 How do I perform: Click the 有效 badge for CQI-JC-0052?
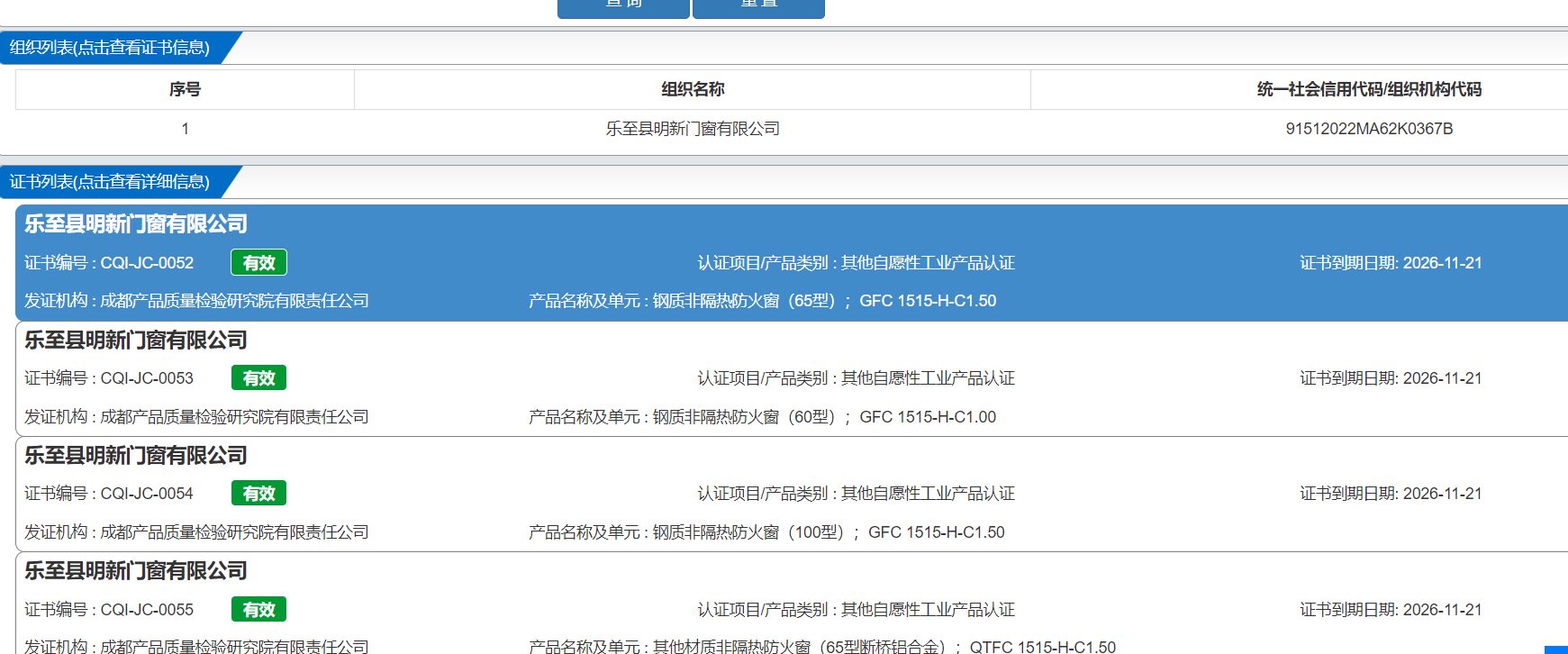pyautogui.click(x=259, y=263)
